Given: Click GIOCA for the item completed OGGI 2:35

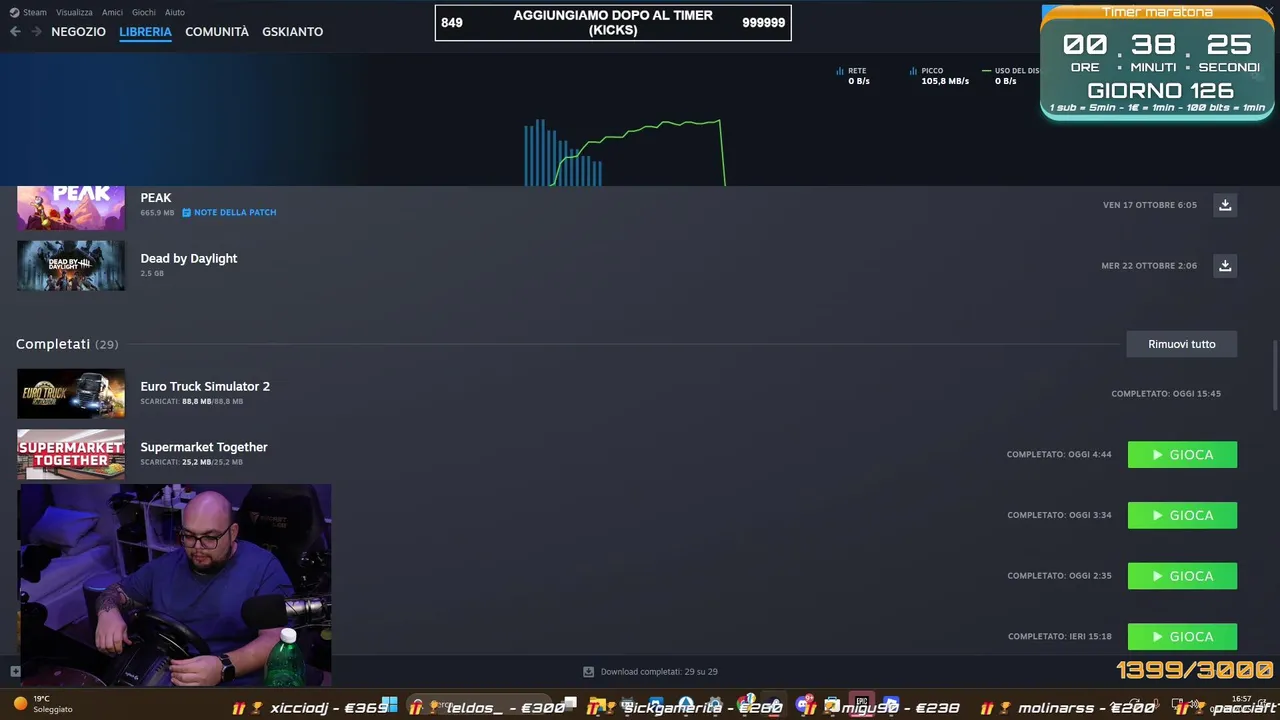Looking at the screenshot, I should (1182, 576).
